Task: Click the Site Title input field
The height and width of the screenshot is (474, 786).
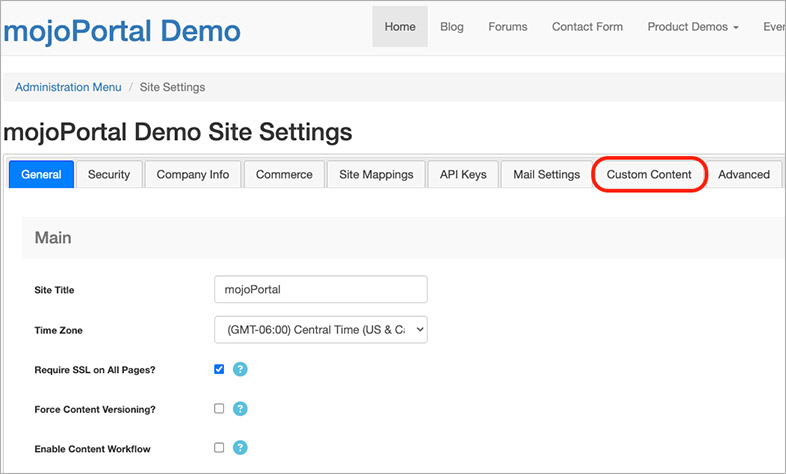Action: (320, 289)
